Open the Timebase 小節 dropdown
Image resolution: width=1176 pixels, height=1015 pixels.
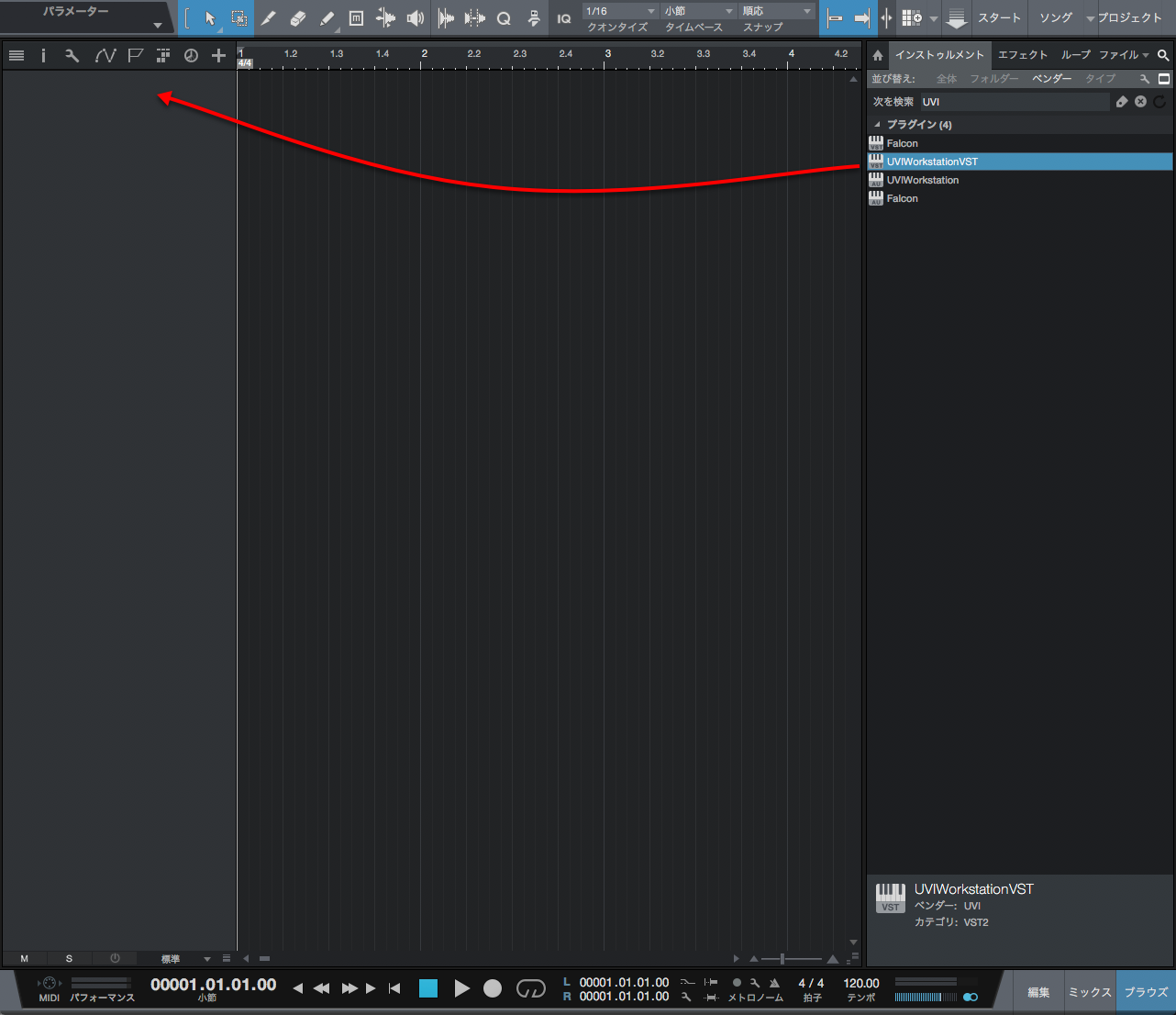coord(699,11)
